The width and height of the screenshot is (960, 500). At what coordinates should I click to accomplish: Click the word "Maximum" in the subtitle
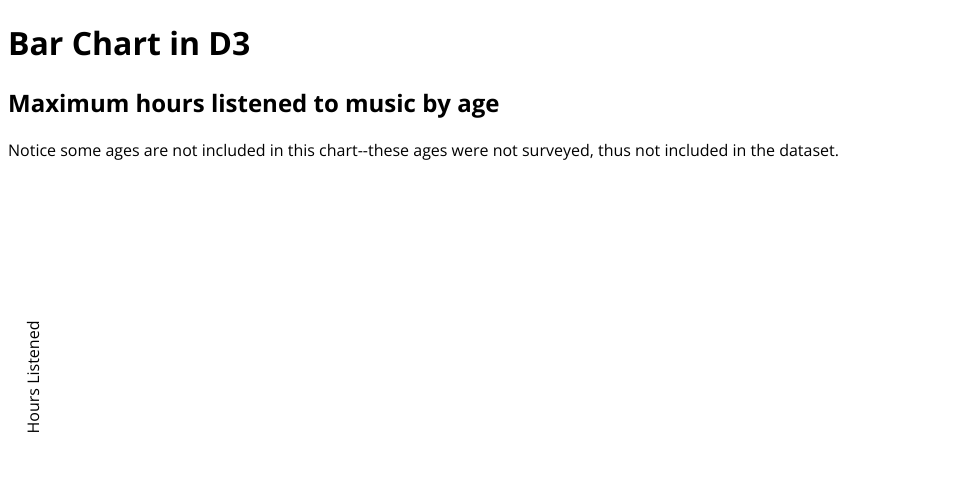69,104
